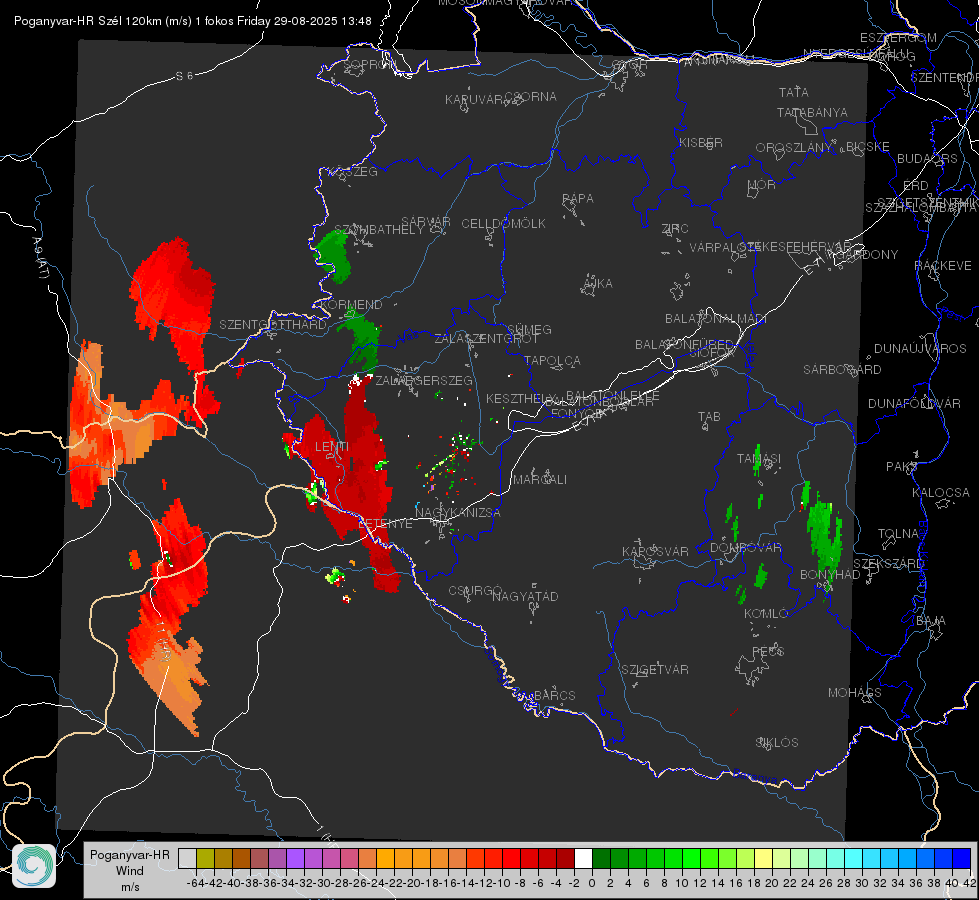This screenshot has height=900, width=979.
Task: Click the radar title with date 29-08-2025 13:48
Action: tap(192, 21)
